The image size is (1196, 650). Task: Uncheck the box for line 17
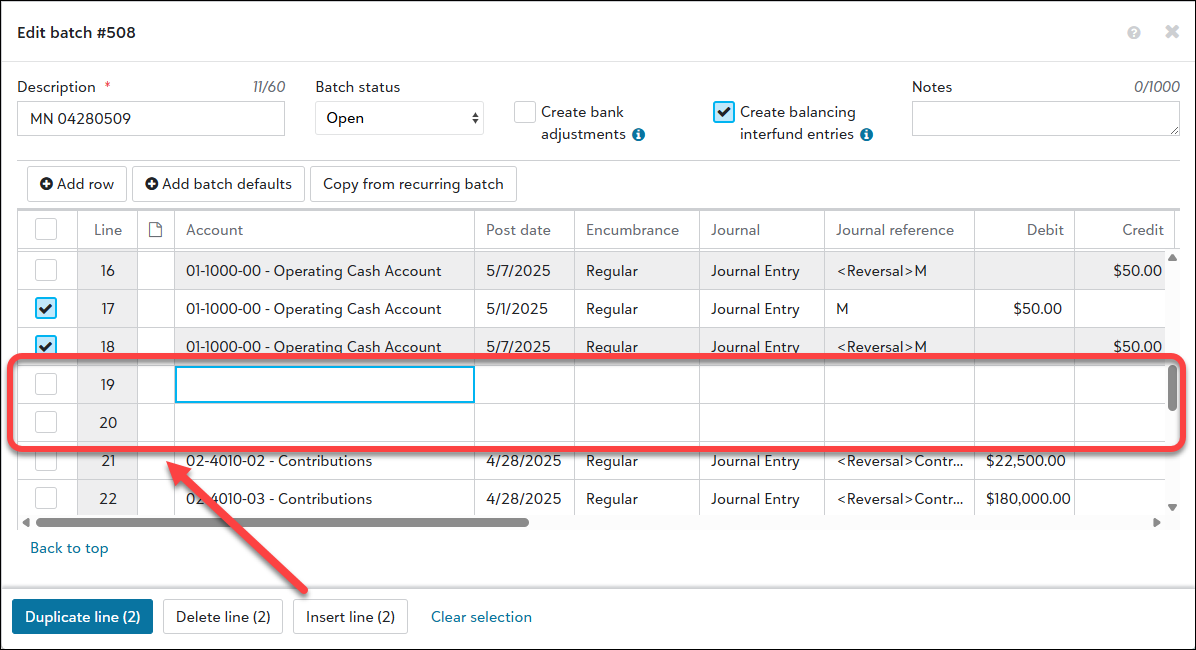pyautogui.click(x=46, y=308)
